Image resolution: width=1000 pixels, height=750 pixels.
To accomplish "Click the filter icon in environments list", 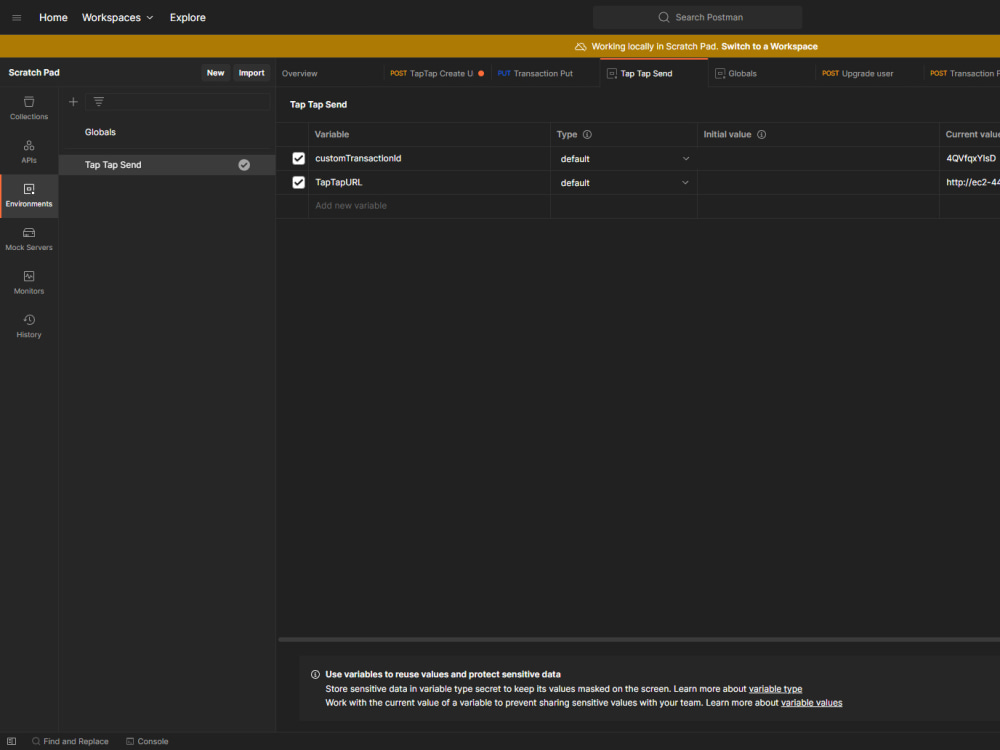I will pyautogui.click(x=99, y=102).
